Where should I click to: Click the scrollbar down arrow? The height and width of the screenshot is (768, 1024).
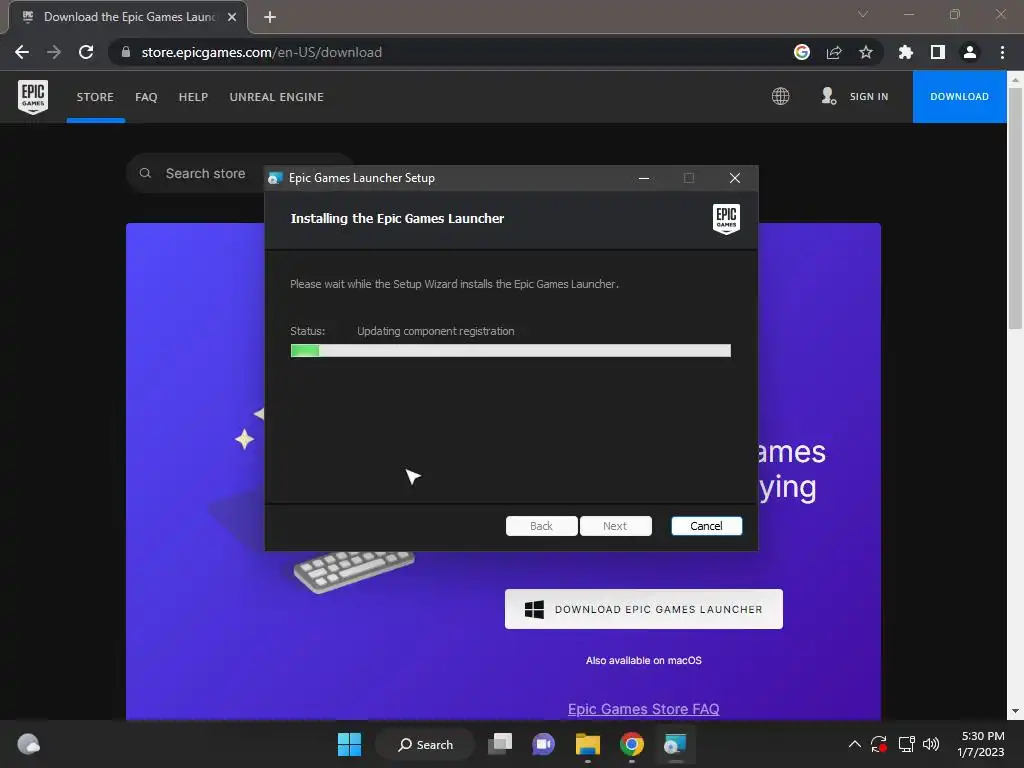[x=1015, y=711]
